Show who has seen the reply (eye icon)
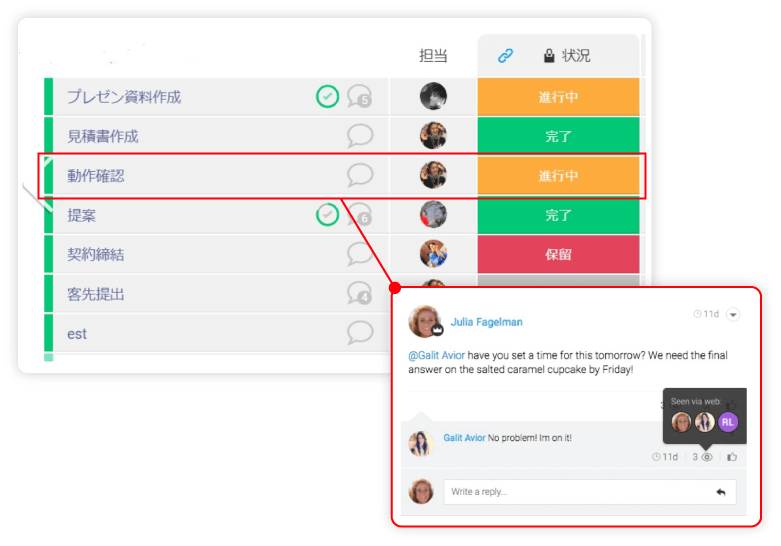The width and height of the screenshot is (781, 546). pyautogui.click(x=707, y=457)
